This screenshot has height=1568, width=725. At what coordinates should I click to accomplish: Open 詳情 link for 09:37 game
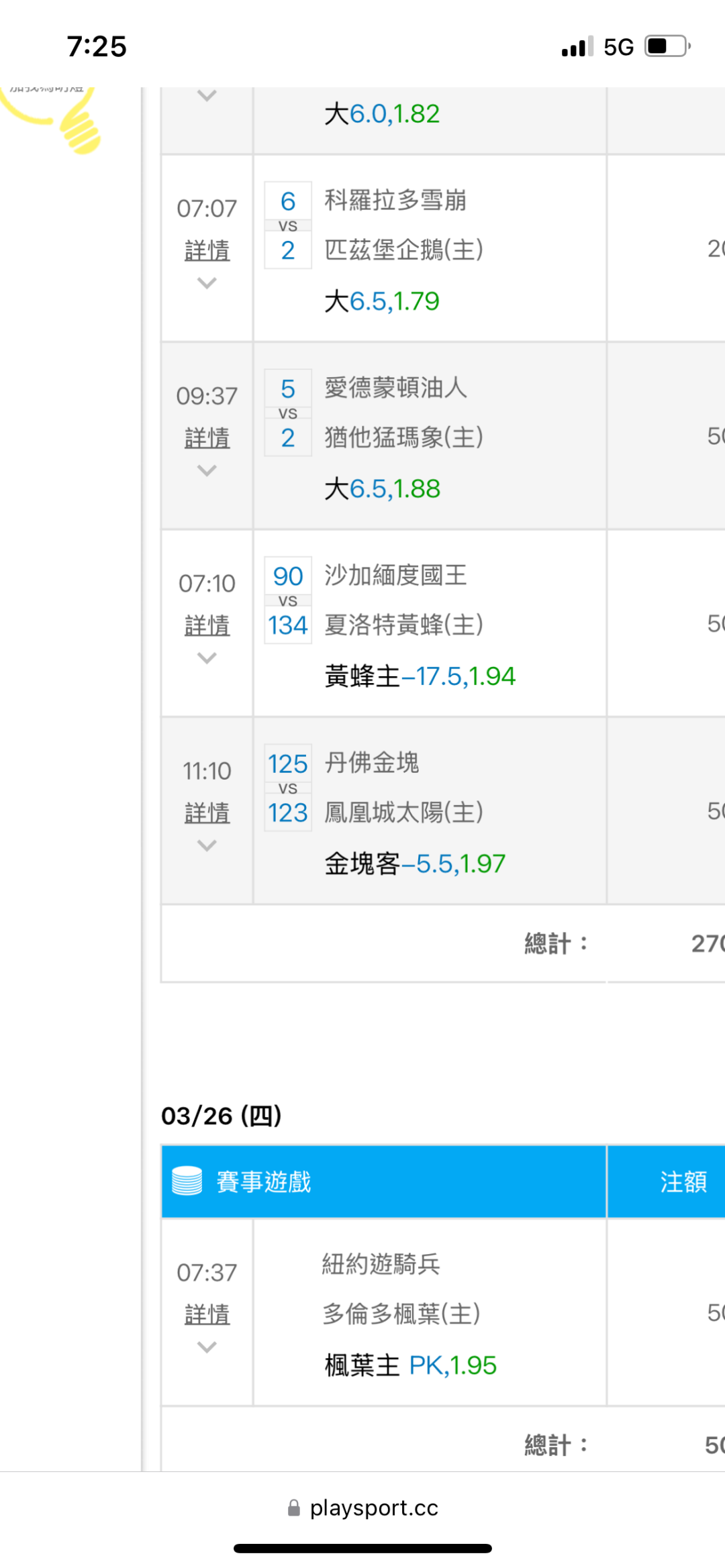click(207, 438)
